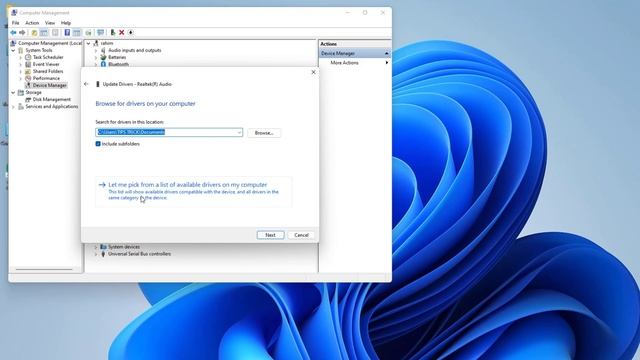Click the Computer Management title bar app icon
This screenshot has height=360, width=640.
pos(14,13)
